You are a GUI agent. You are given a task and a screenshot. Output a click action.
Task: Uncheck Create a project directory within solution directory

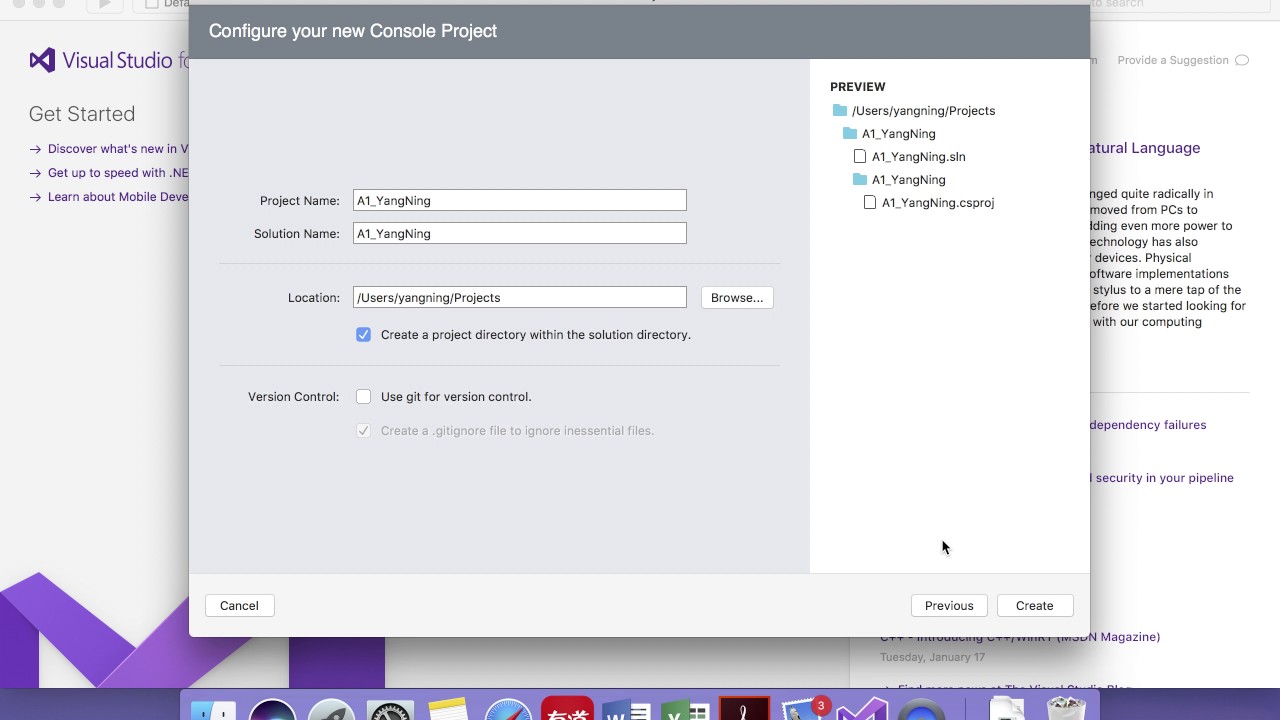pyautogui.click(x=363, y=335)
